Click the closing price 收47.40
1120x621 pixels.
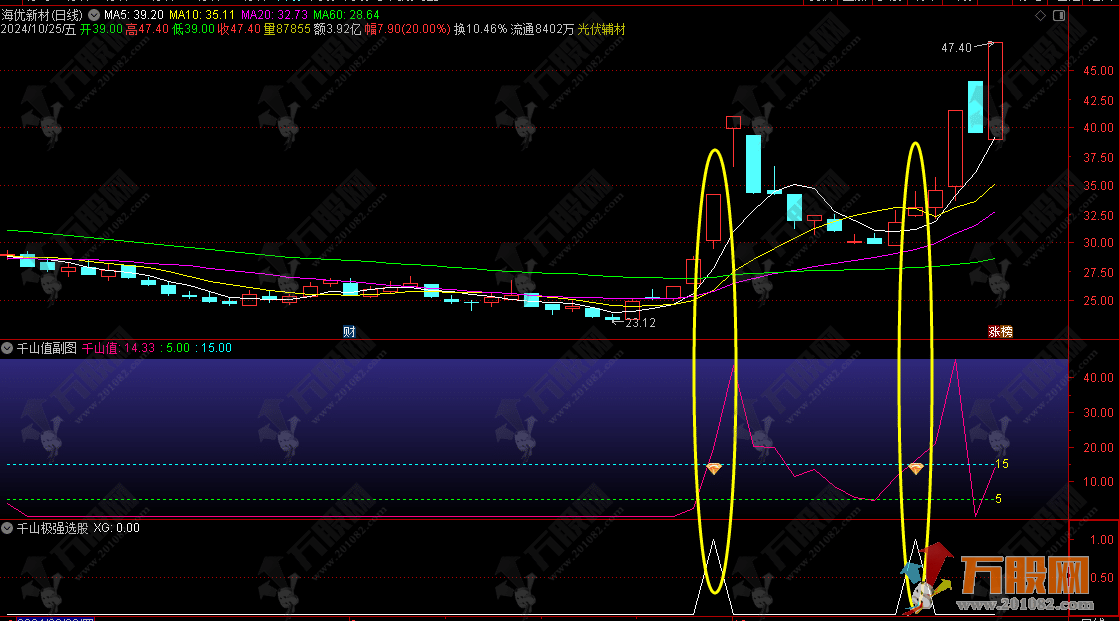pos(239,29)
